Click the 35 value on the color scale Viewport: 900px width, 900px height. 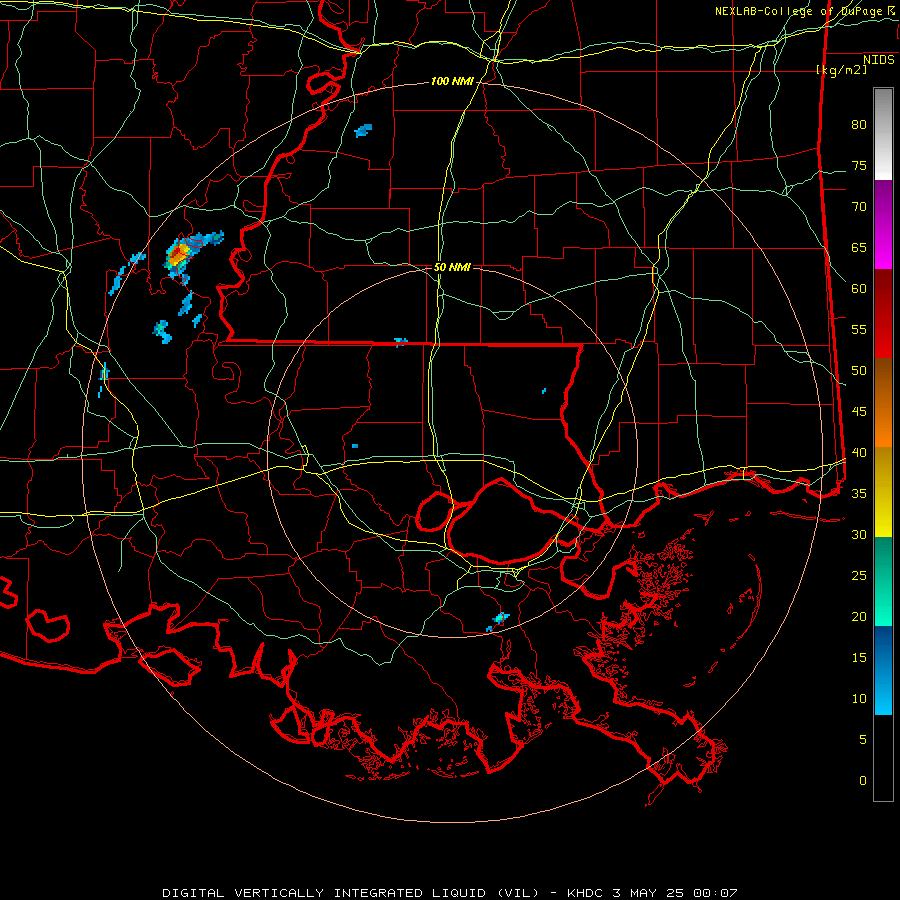click(859, 494)
